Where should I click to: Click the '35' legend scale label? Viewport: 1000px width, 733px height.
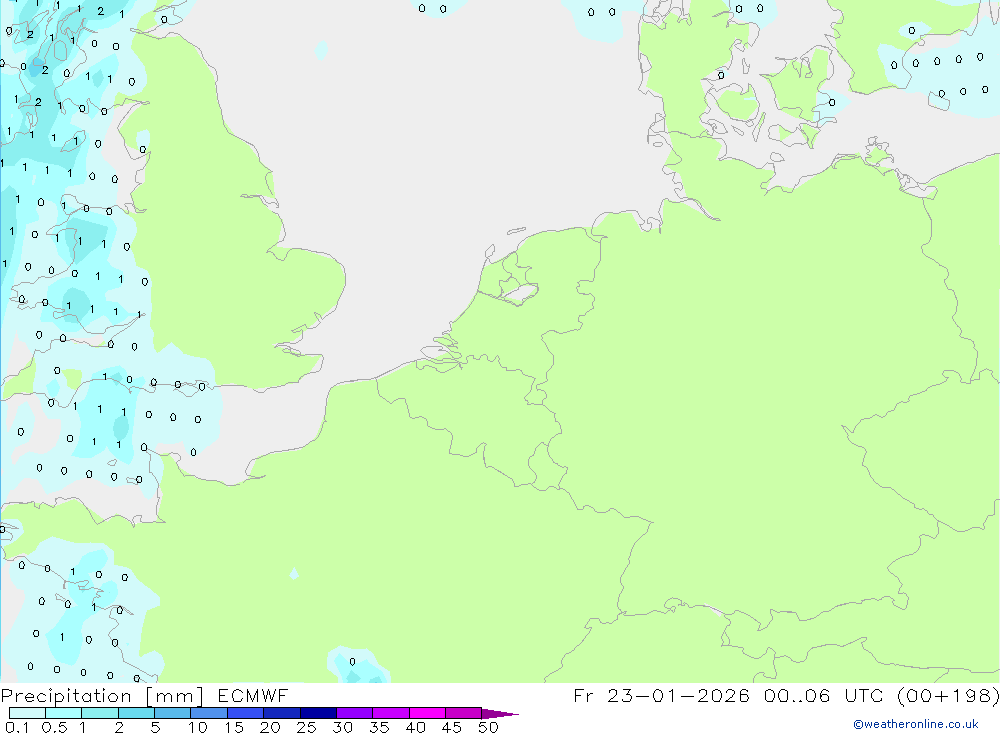(379, 727)
